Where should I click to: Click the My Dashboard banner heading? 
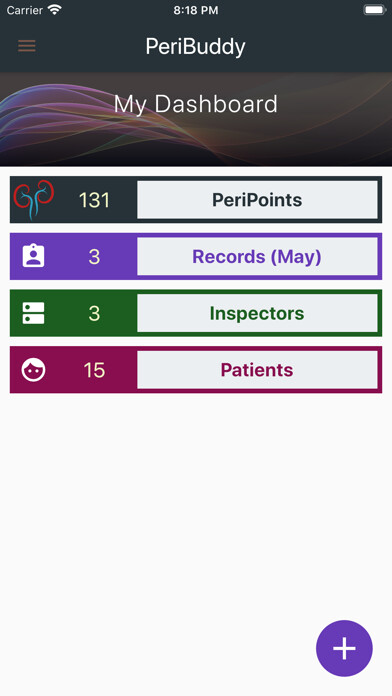[195, 104]
